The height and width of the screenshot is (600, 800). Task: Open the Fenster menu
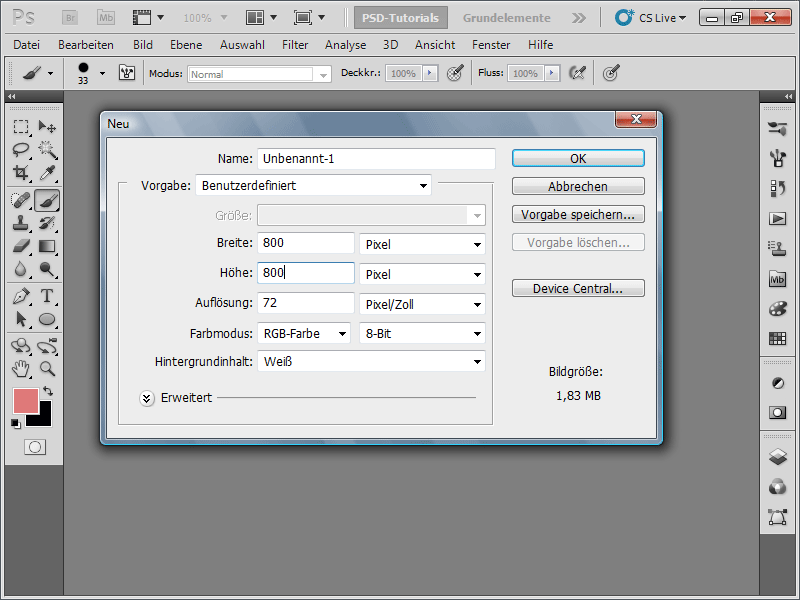tap(491, 45)
